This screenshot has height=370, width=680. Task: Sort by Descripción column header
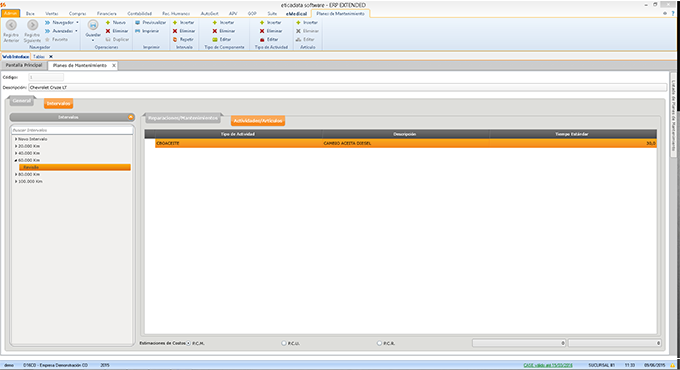pyautogui.click(x=405, y=134)
